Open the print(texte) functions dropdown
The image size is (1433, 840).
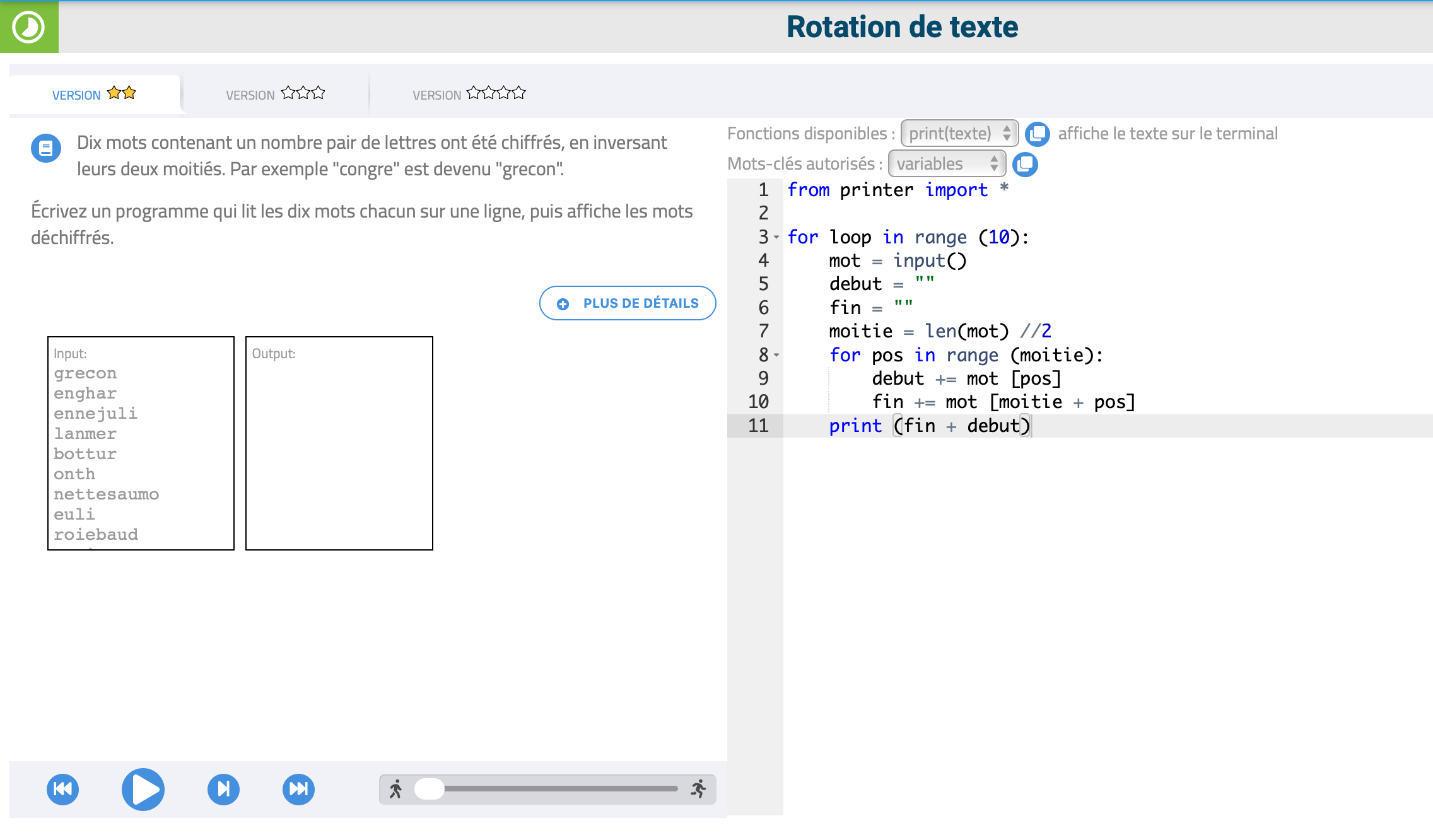[x=959, y=134]
